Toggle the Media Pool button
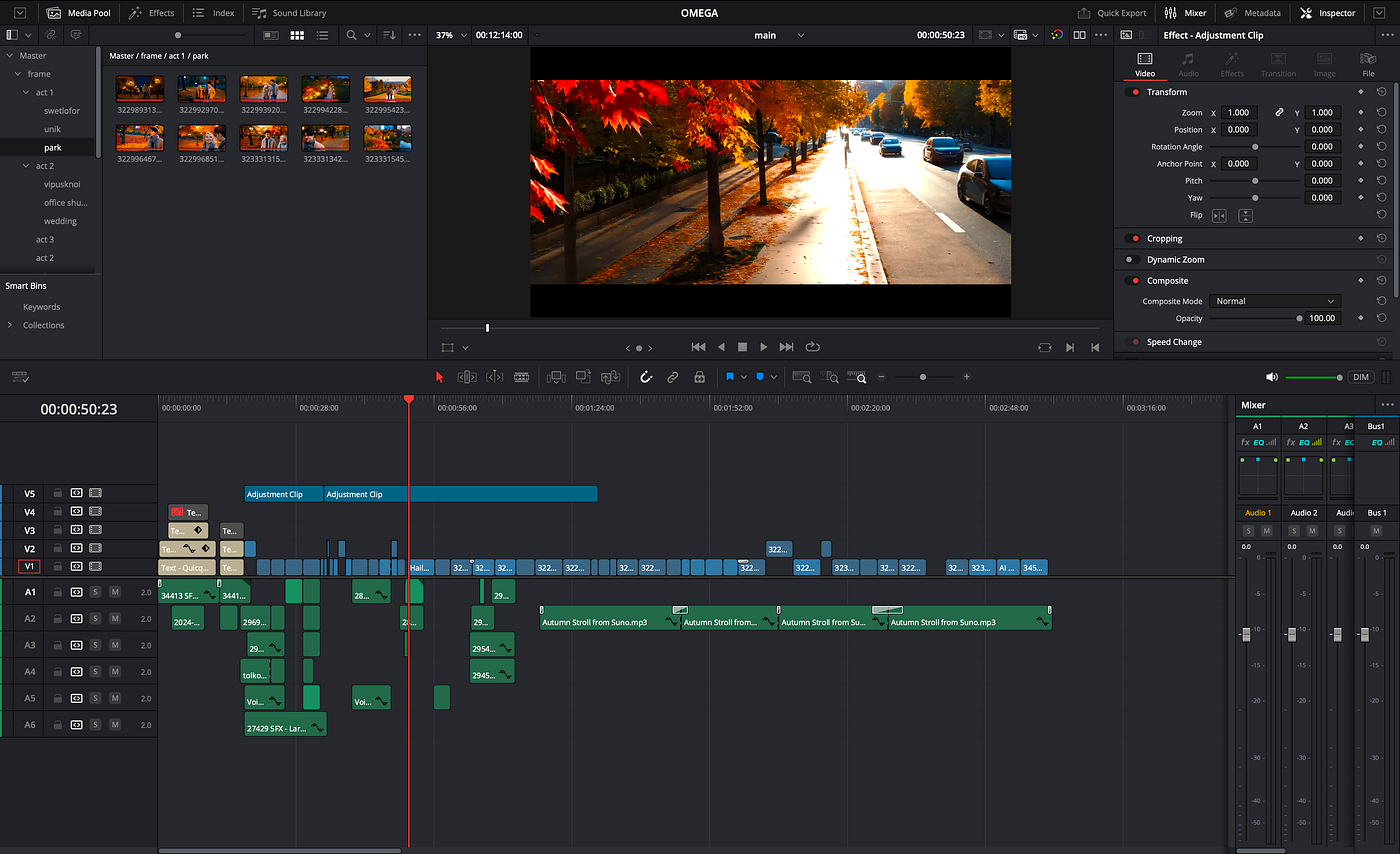The image size is (1400, 854). (79, 13)
